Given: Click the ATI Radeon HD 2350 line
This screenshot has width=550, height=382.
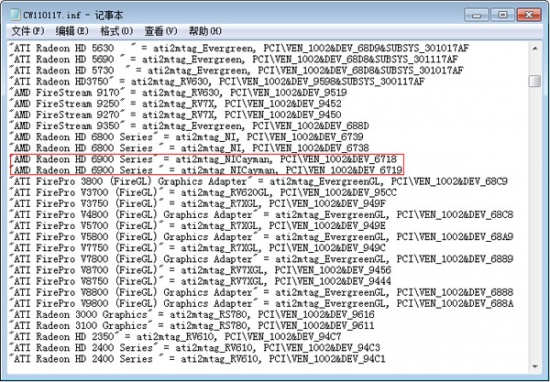Looking at the screenshot, I should (x=175, y=336).
